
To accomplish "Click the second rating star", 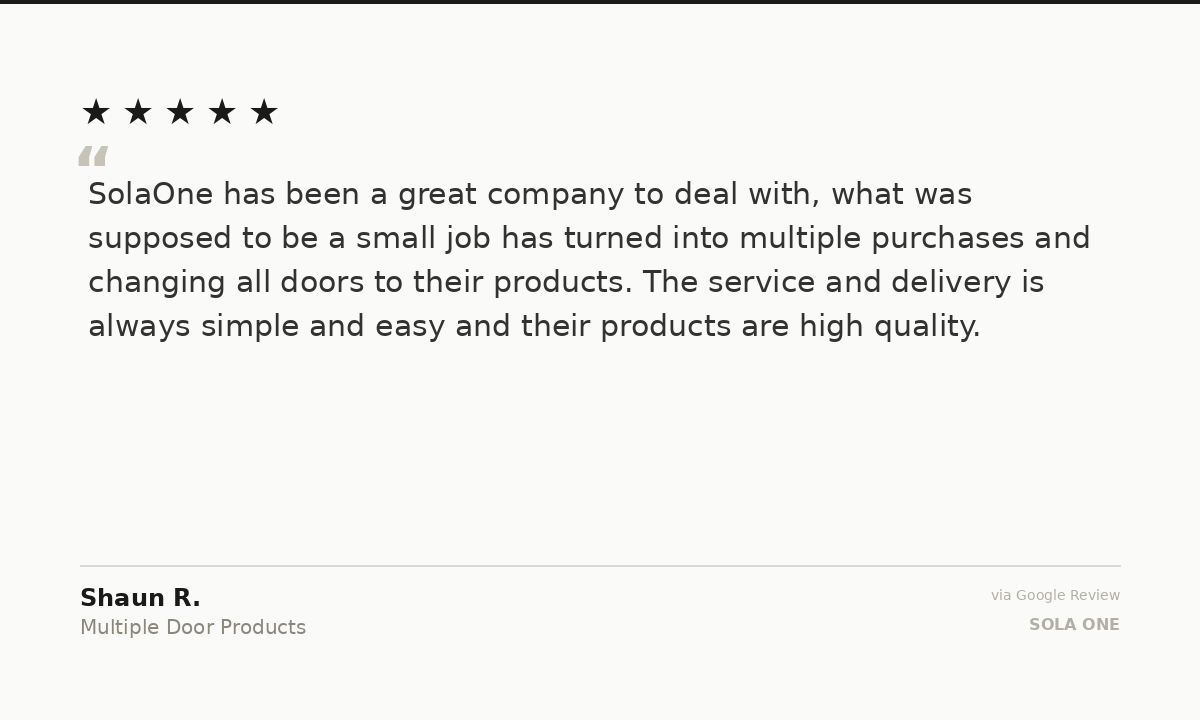I will pyautogui.click(x=138, y=112).
